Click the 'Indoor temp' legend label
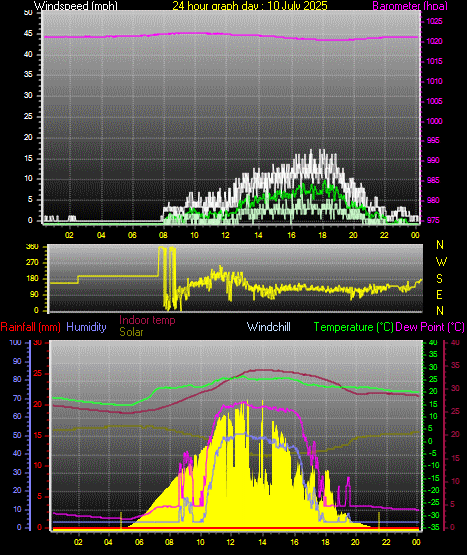This screenshot has width=467, height=555. coord(147,320)
